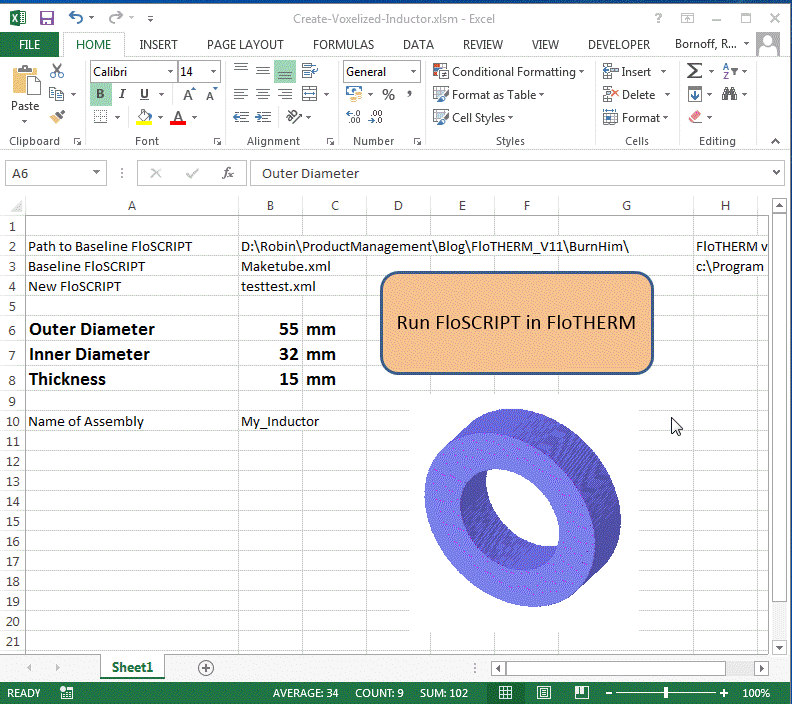The width and height of the screenshot is (792, 704).
Task: Increase decimal places
Action: tap(354, 117)
